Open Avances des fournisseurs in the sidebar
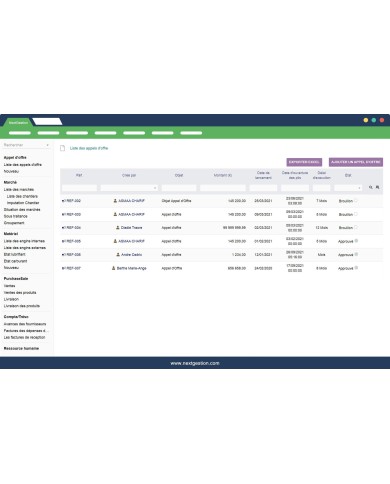 [x=25, y=324]
